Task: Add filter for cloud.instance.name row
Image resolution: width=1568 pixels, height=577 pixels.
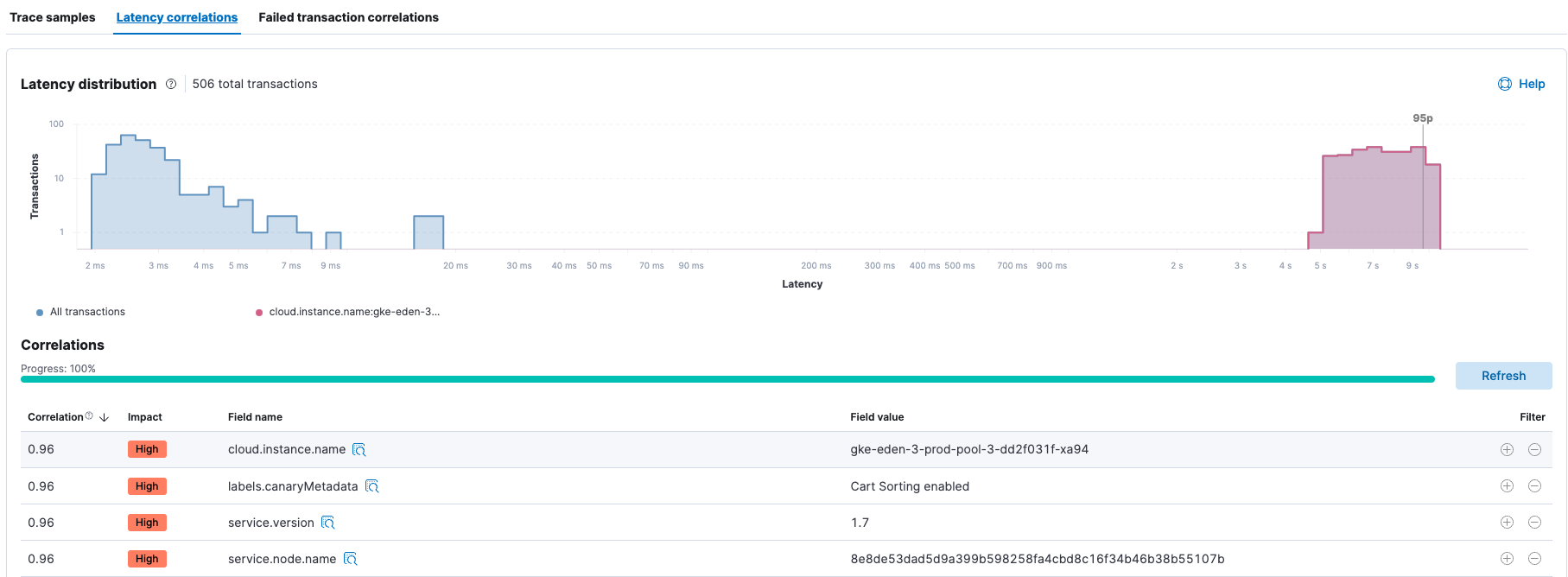Action: (1507, 449)
